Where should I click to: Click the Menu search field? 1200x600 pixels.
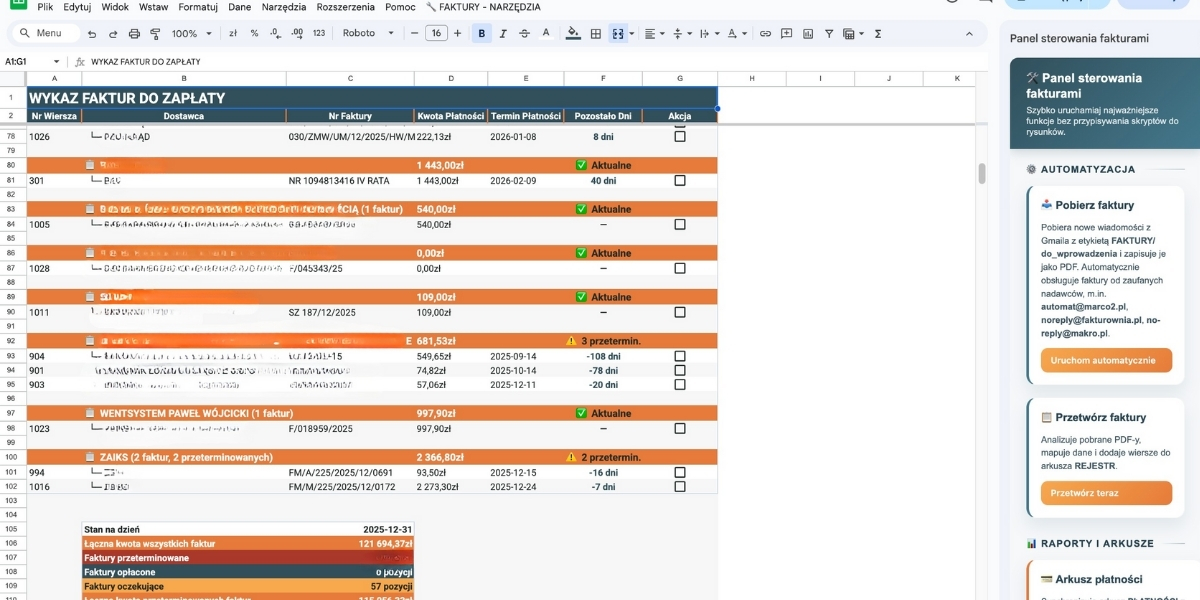tap(47, 33)
